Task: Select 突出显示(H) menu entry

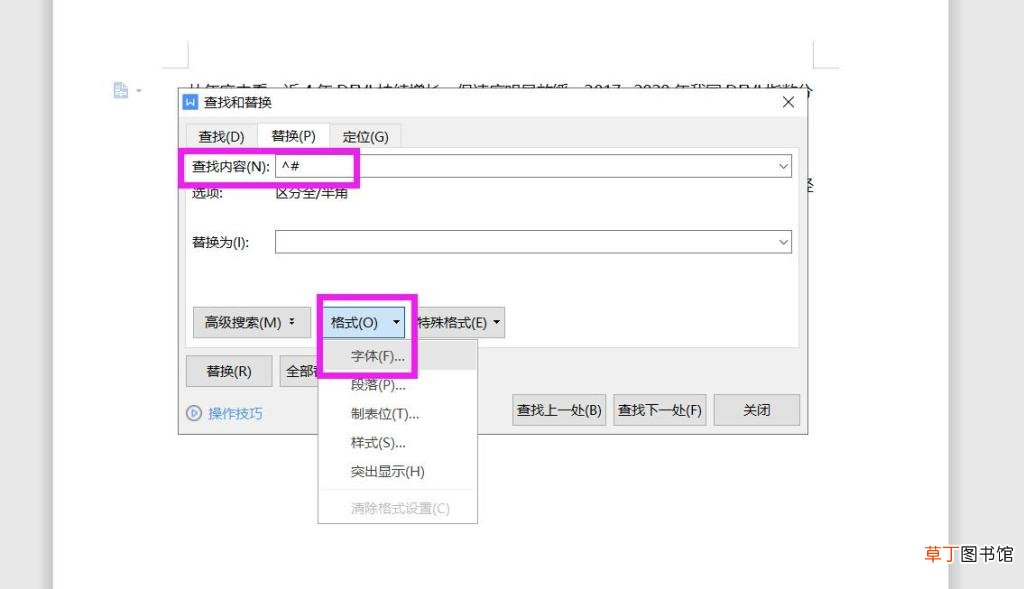Action: point(397,471)
